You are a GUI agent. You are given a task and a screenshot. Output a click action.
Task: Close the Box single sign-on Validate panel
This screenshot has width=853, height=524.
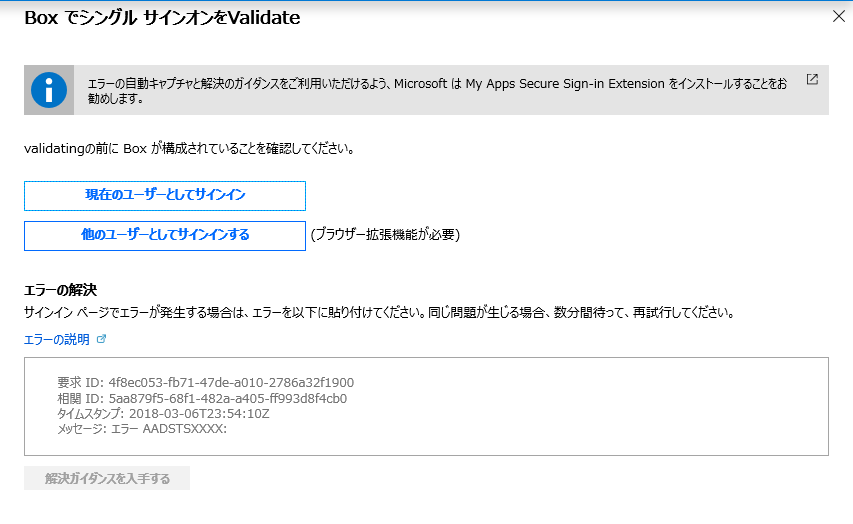click(839, 16)
